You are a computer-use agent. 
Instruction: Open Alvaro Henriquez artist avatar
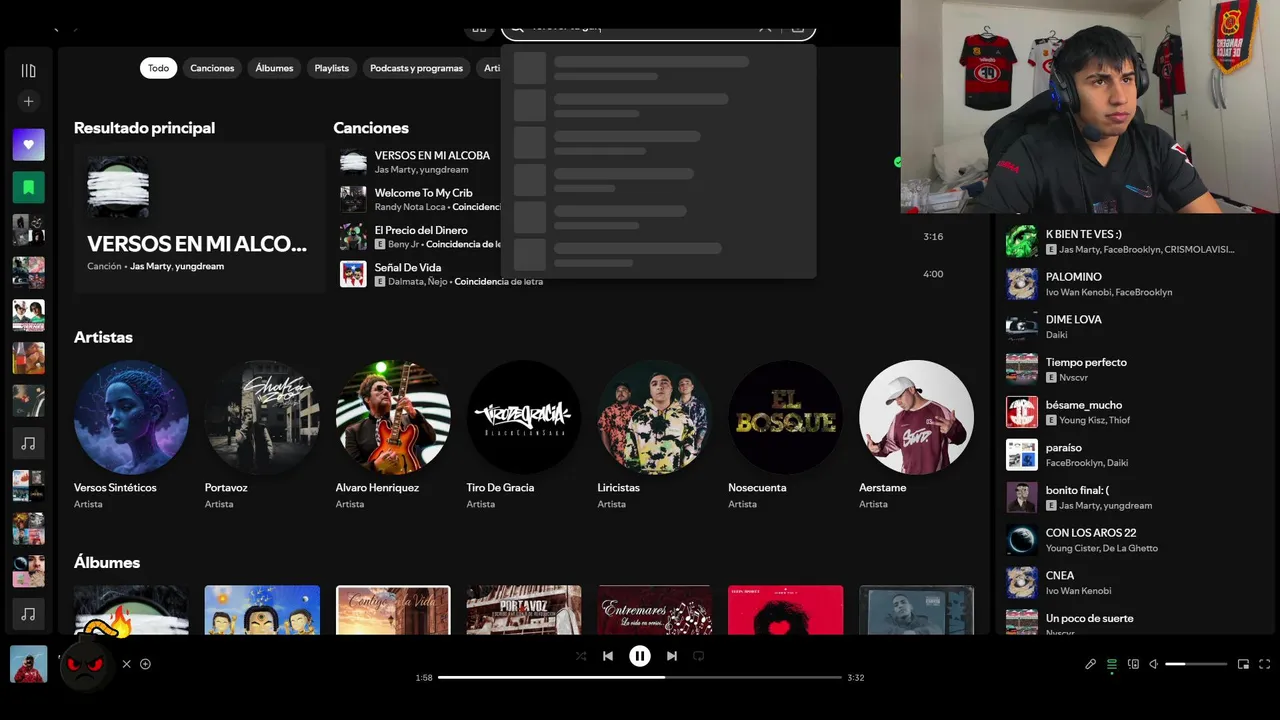[393, 417]
